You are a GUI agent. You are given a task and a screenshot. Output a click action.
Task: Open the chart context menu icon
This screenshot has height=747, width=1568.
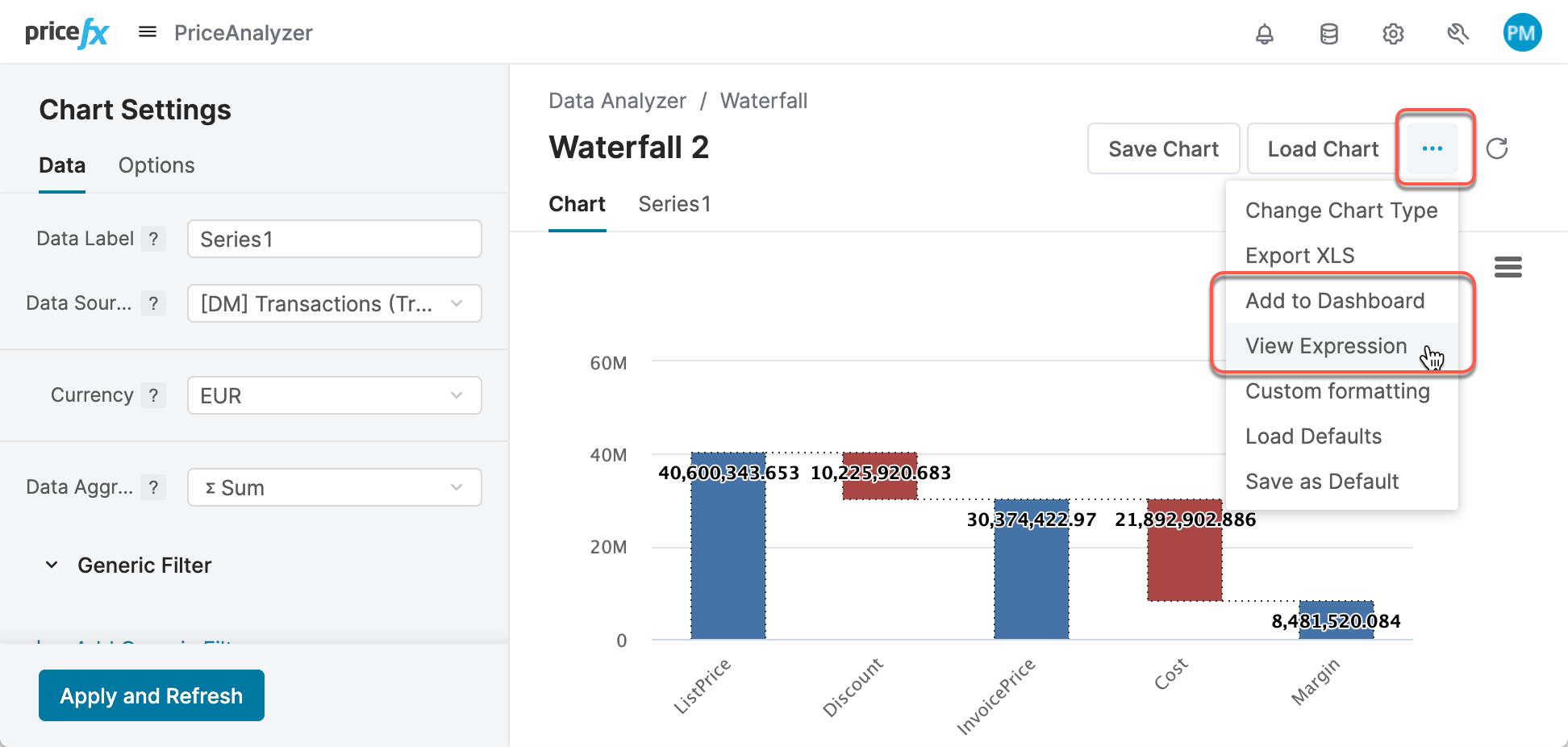pos(1508,267)
